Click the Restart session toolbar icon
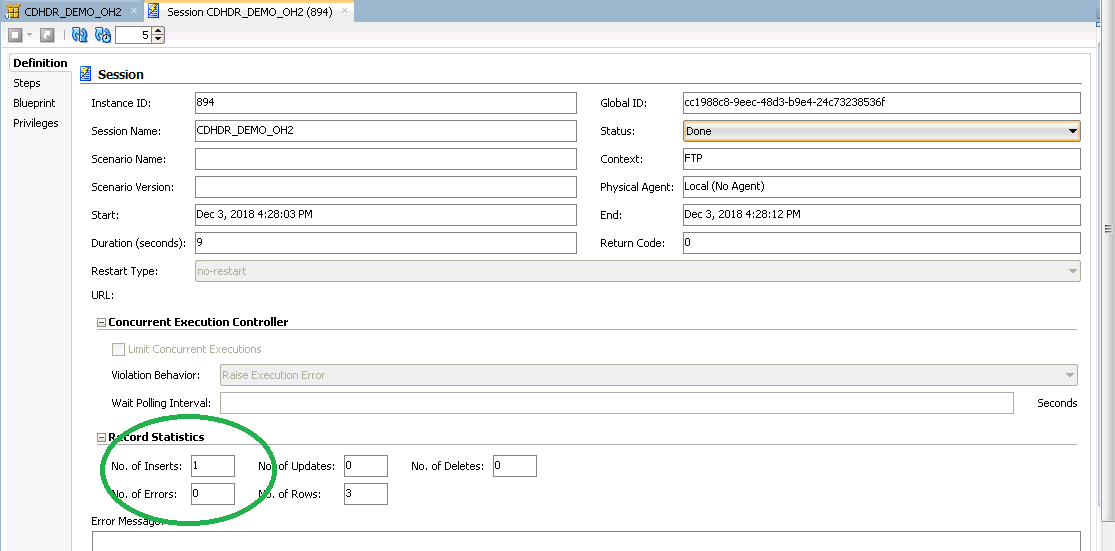Screen dimensions: 1115x551 coord(47,35)
